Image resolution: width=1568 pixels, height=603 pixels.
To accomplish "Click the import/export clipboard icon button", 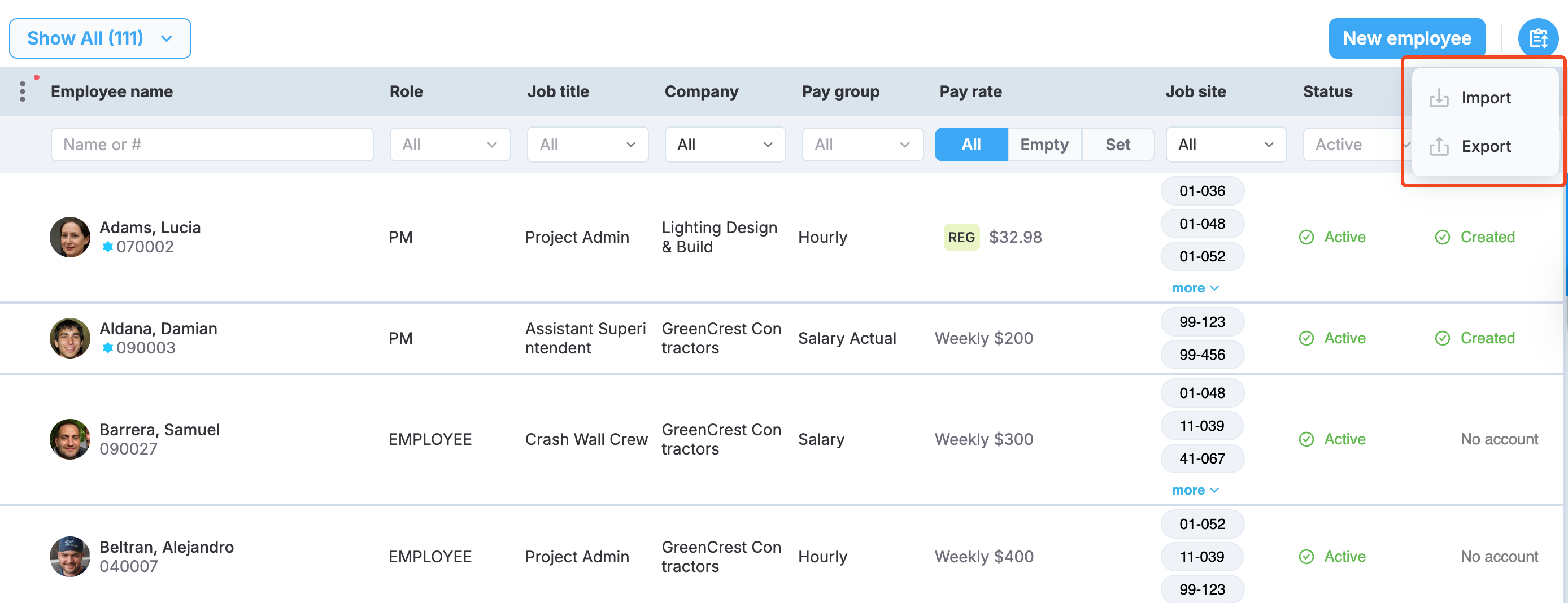I will [1537, 38].
